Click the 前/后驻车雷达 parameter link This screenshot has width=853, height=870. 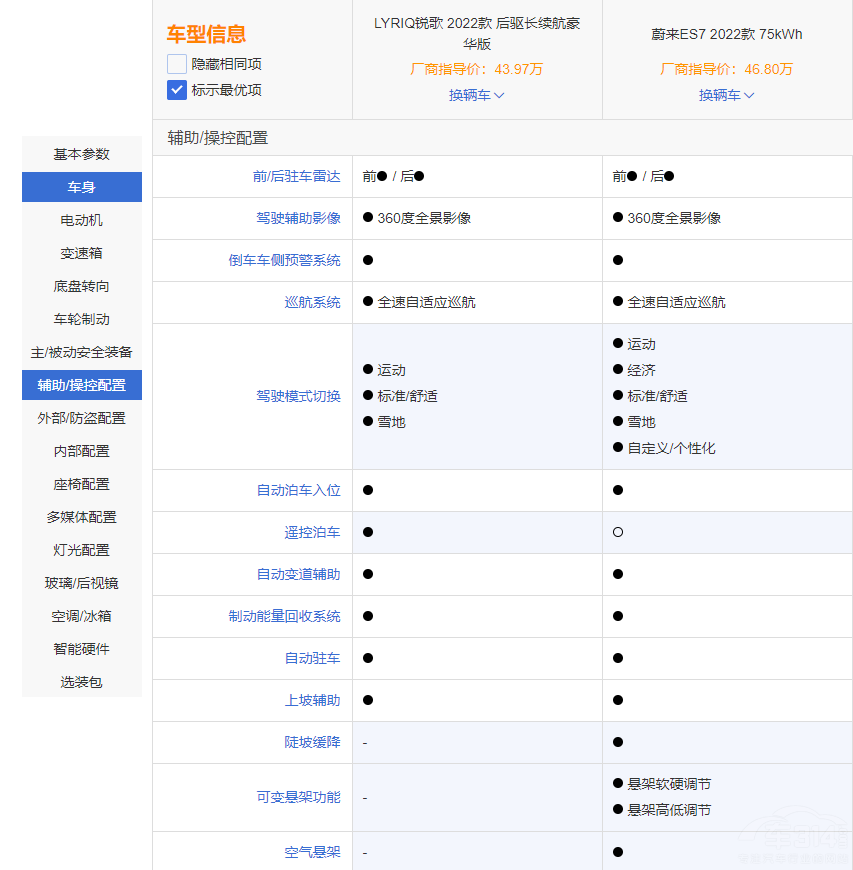pyautogui.click(x=296, y=176)
